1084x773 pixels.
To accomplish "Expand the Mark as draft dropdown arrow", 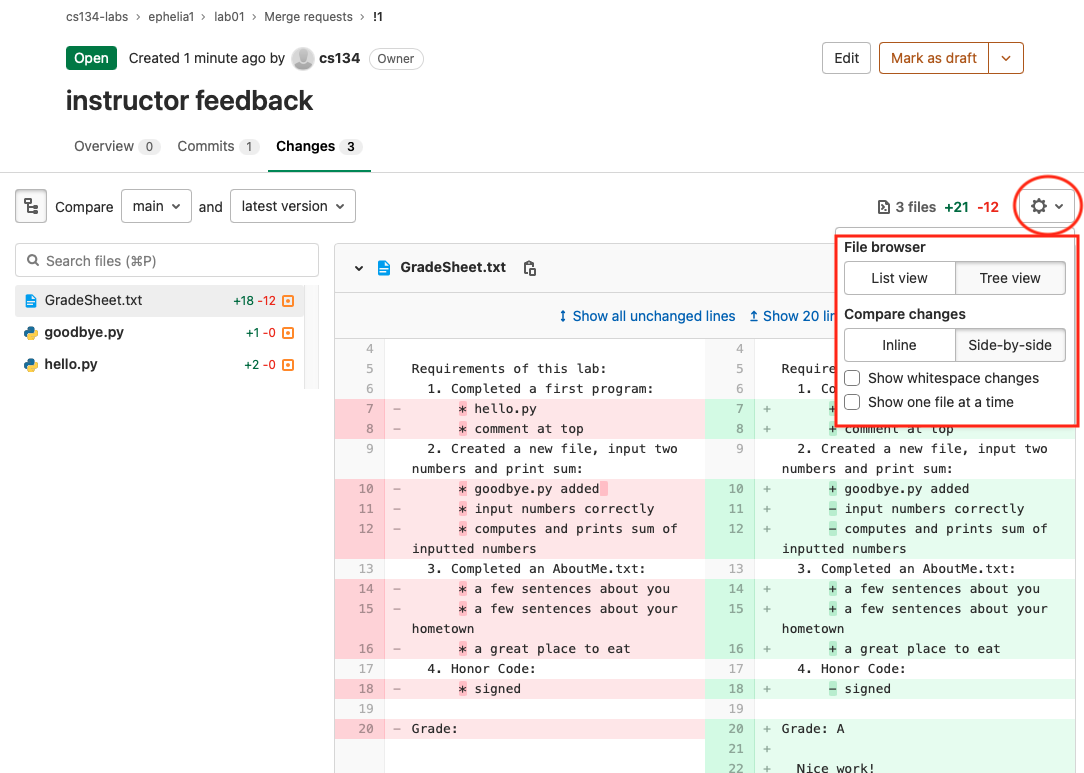I will pyautogui.click(x=1007, y=58).
